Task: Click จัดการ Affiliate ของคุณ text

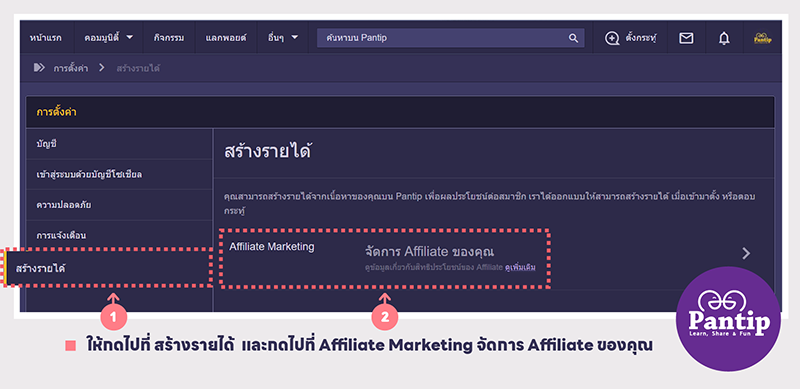Action: coord(430,252)
